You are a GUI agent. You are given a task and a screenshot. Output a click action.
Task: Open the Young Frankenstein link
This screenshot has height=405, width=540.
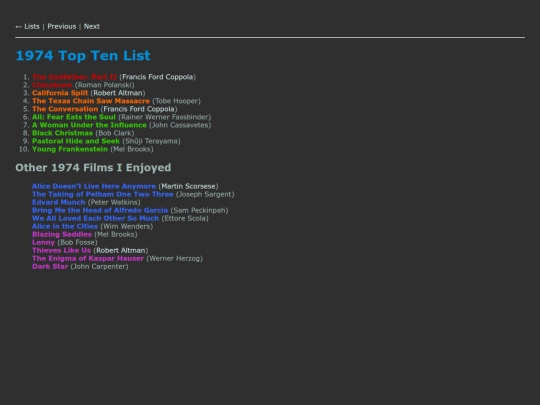[70, 149]
